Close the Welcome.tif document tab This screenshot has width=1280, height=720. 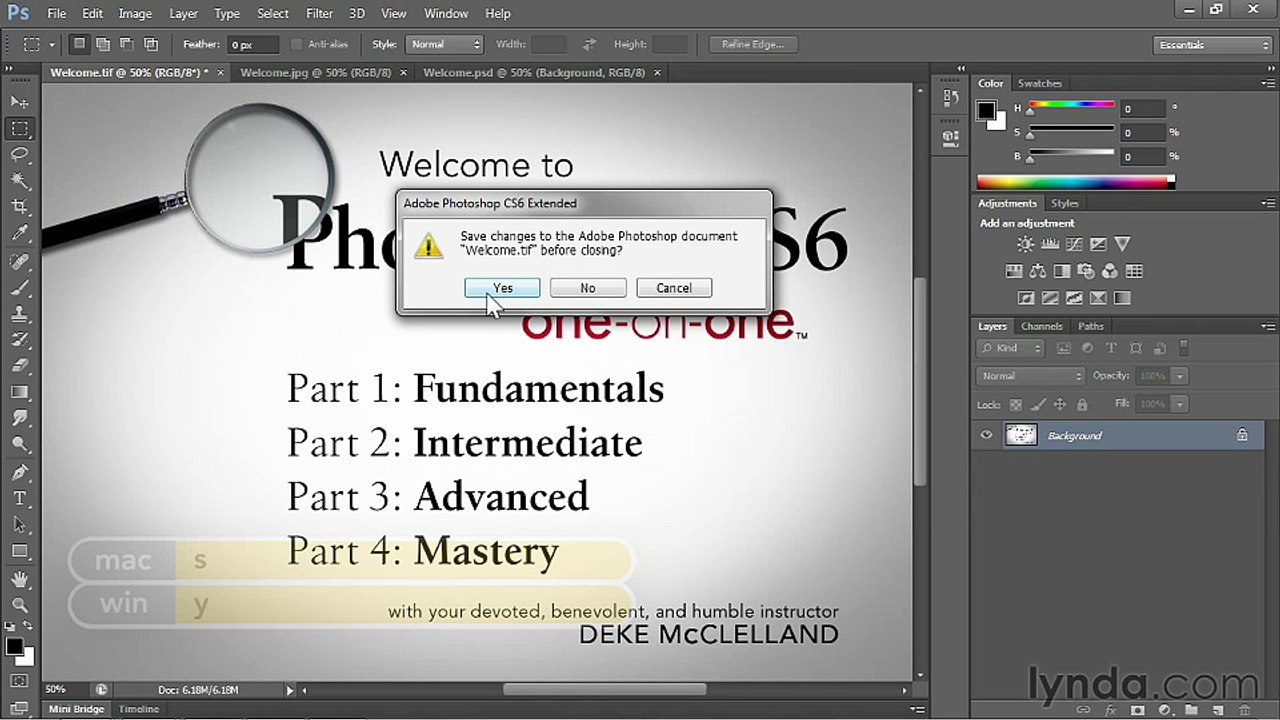click(x=220, y=72)
